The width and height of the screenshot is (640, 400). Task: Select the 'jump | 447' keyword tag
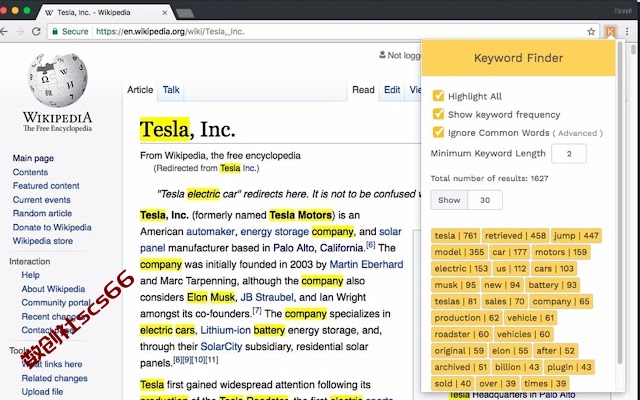pyautogui.click(x=576, y=236)
